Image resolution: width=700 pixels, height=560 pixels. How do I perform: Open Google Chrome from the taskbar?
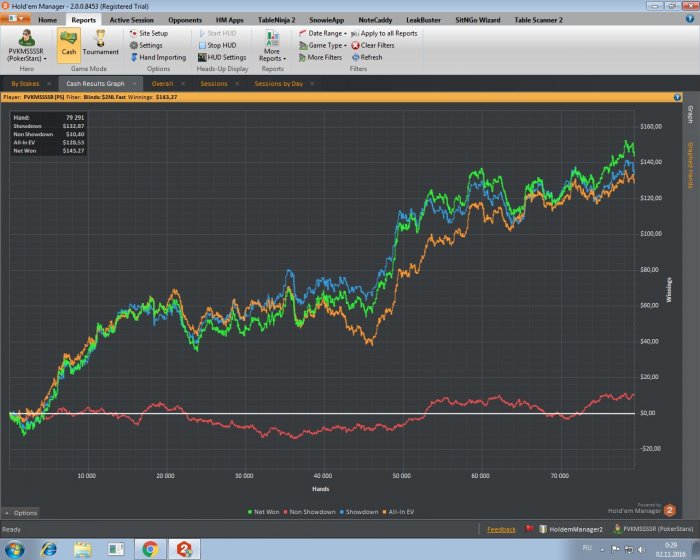149,549
